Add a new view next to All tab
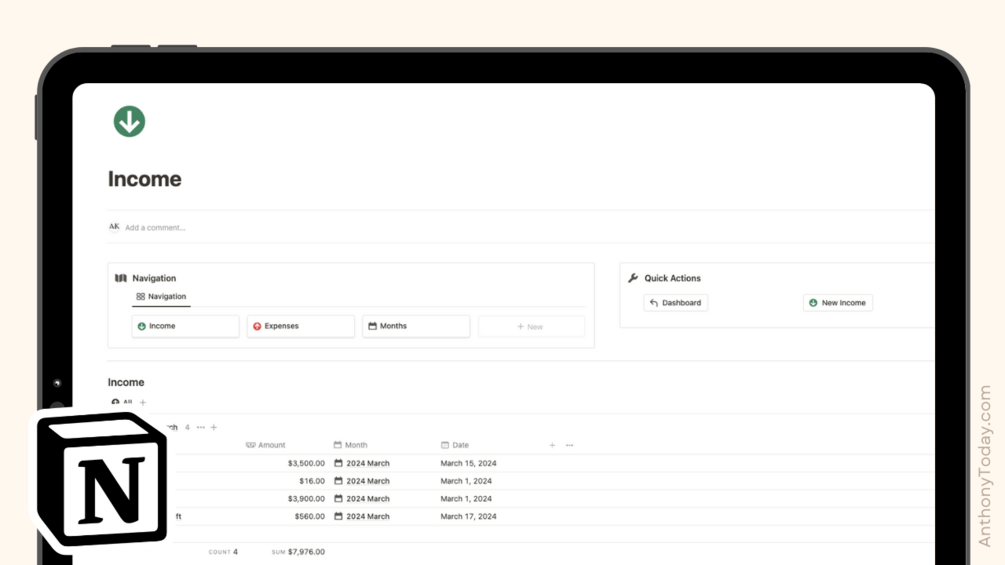This screenshot has height=565, width=1005. 143,402
